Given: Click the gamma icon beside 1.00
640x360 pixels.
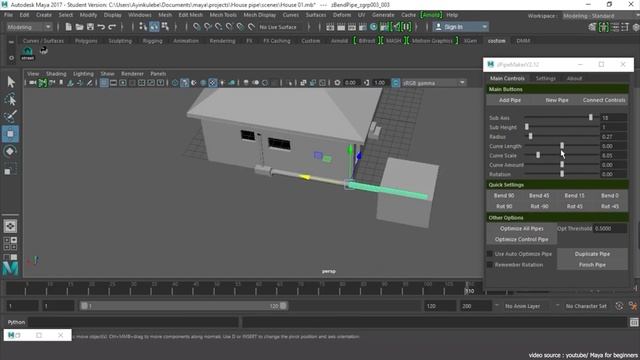Looking at the screenshot, I should (367, 83).
